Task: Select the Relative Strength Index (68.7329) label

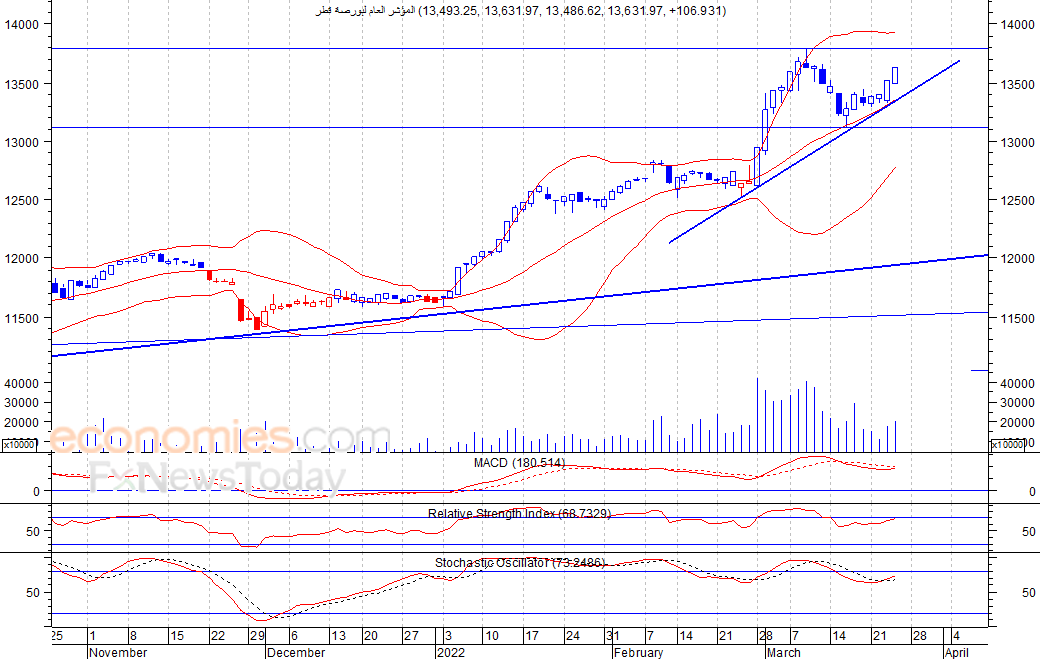Action: pyautogui.click(x=519, y=514)
